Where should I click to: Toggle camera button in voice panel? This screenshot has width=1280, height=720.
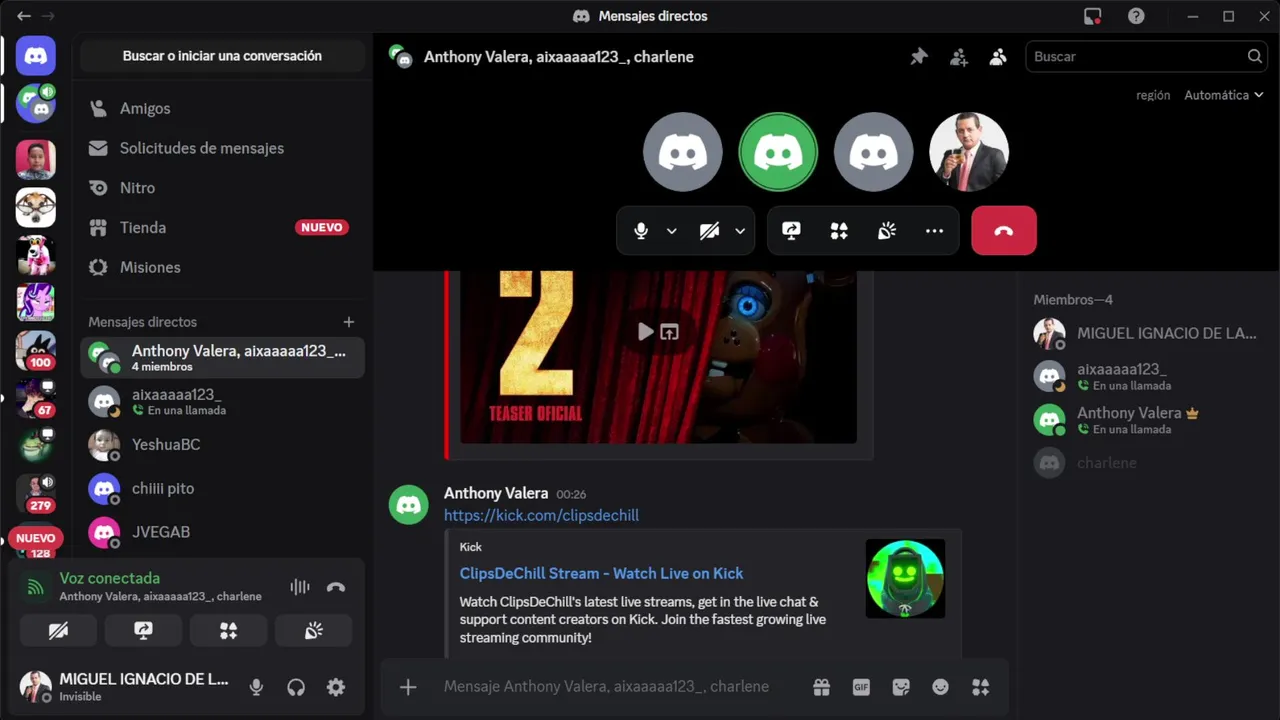[x=58, y=630]
